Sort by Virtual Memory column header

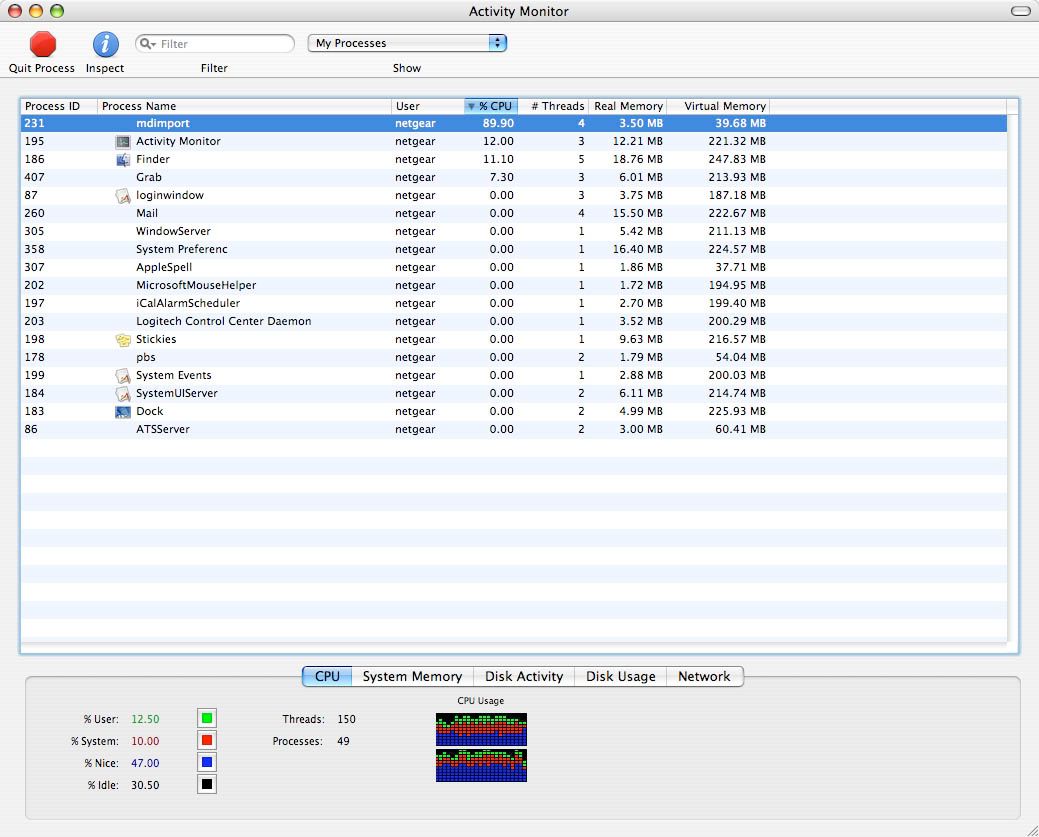718,106
